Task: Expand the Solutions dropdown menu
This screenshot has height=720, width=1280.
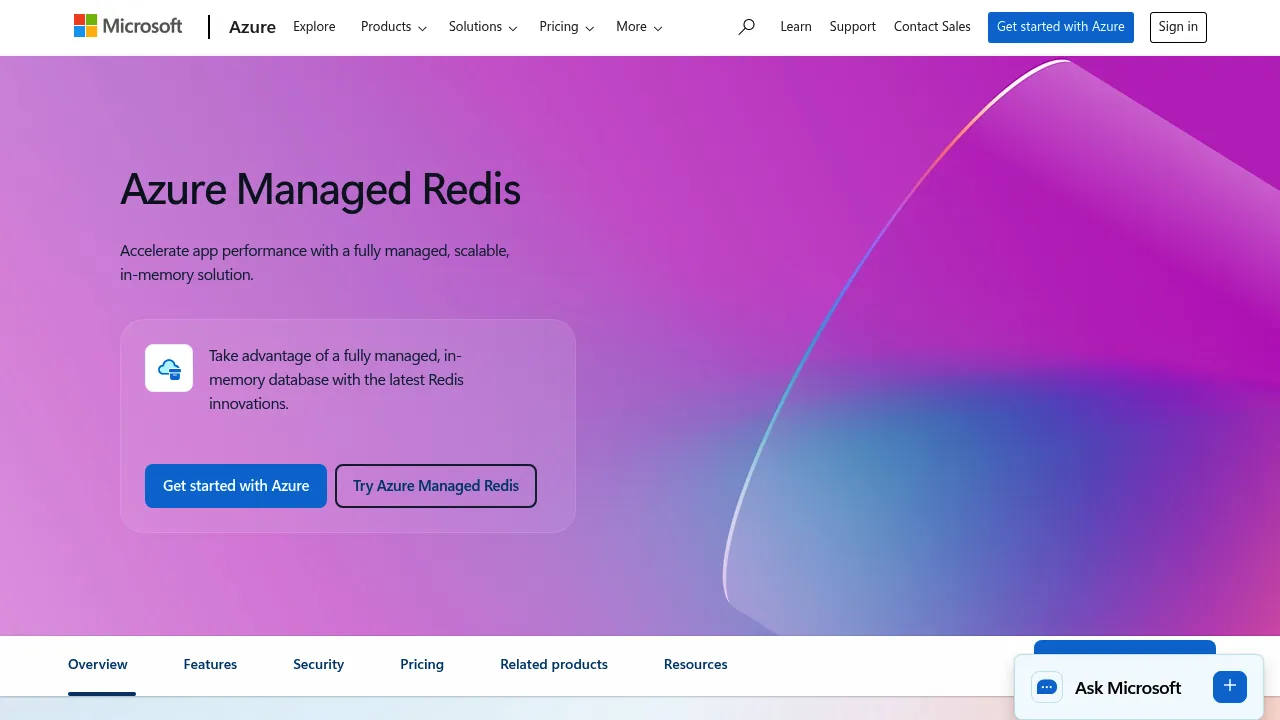Action: coord(483,27)
